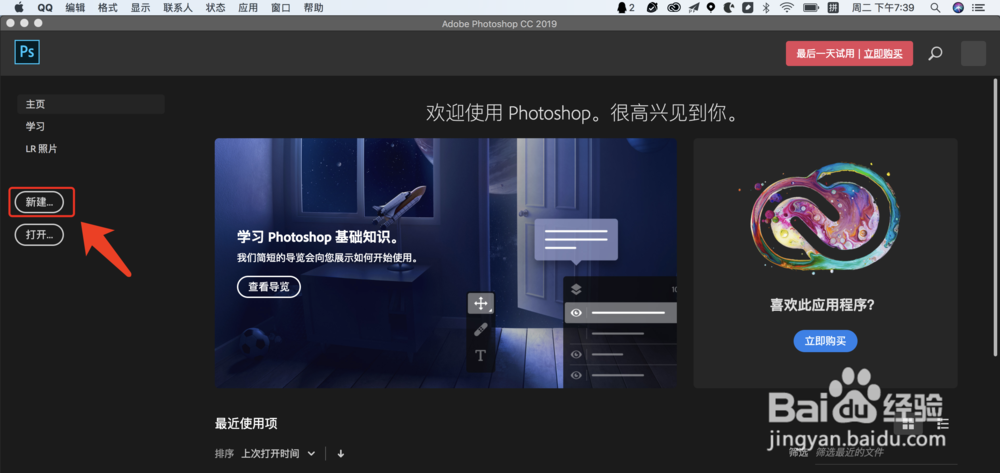Screen dimensions: 1000x473
Task: Open the 应用 menu
Action: click(x=248, y=8)
